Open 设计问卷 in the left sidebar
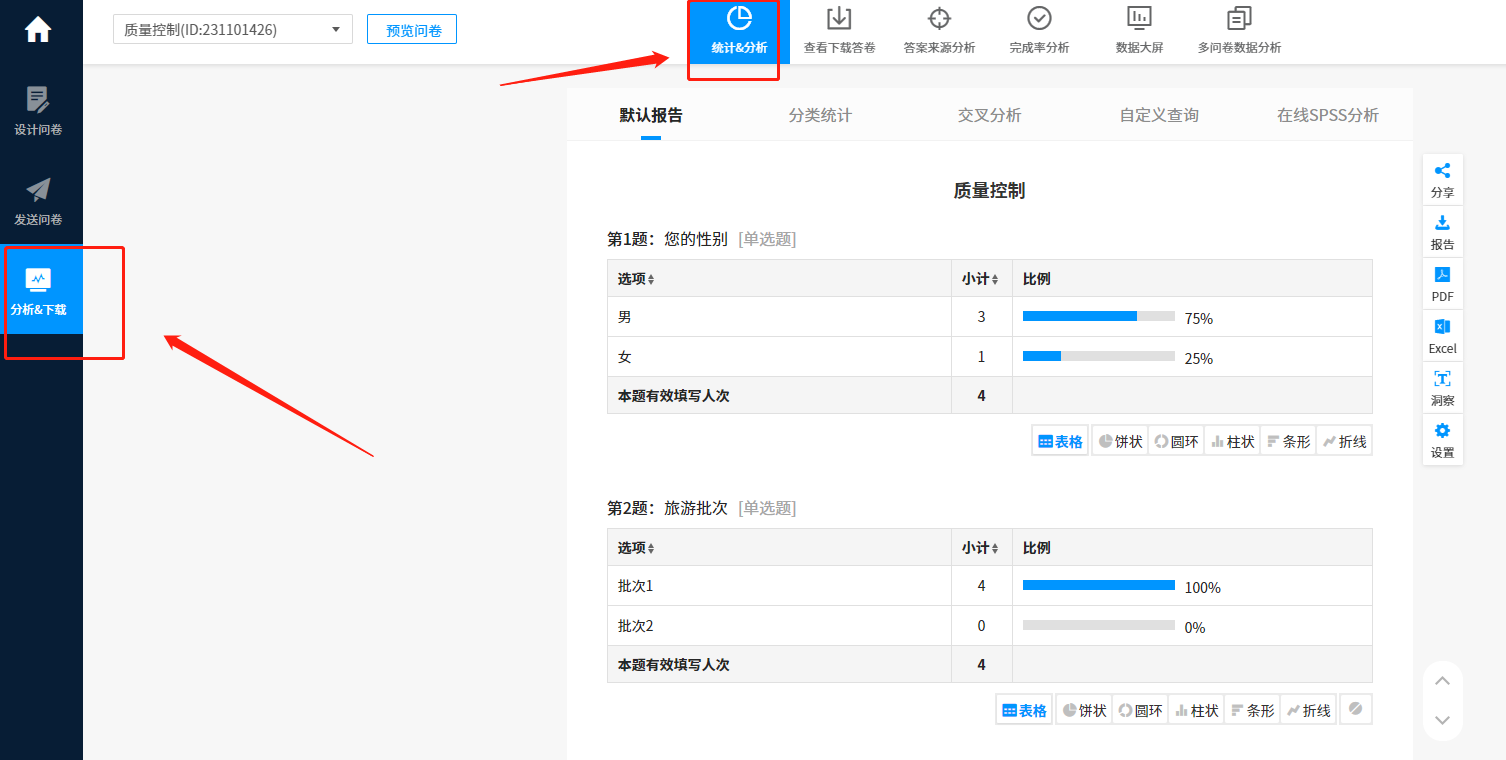 click(38, 111)
